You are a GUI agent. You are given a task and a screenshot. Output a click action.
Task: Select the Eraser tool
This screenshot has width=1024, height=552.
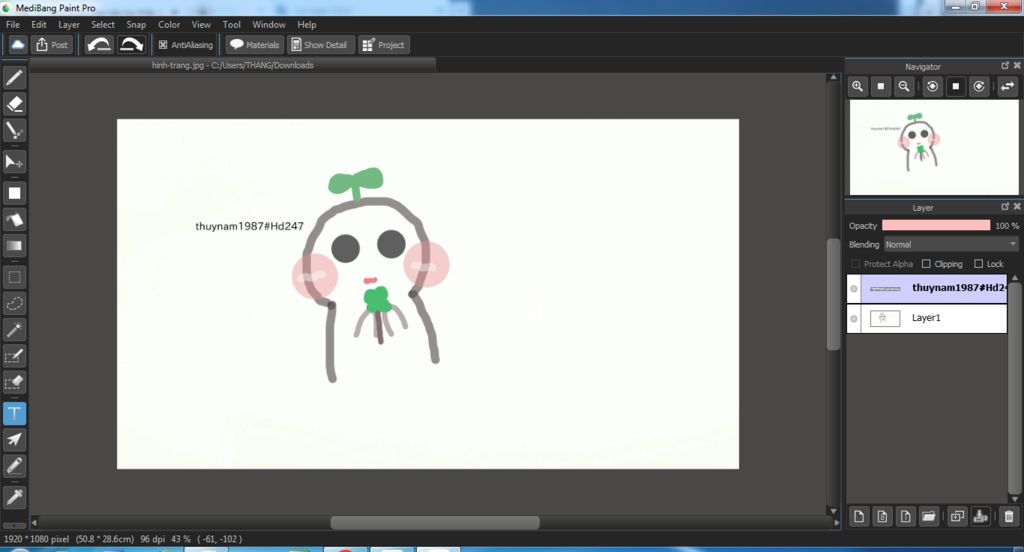pos(14,104)
